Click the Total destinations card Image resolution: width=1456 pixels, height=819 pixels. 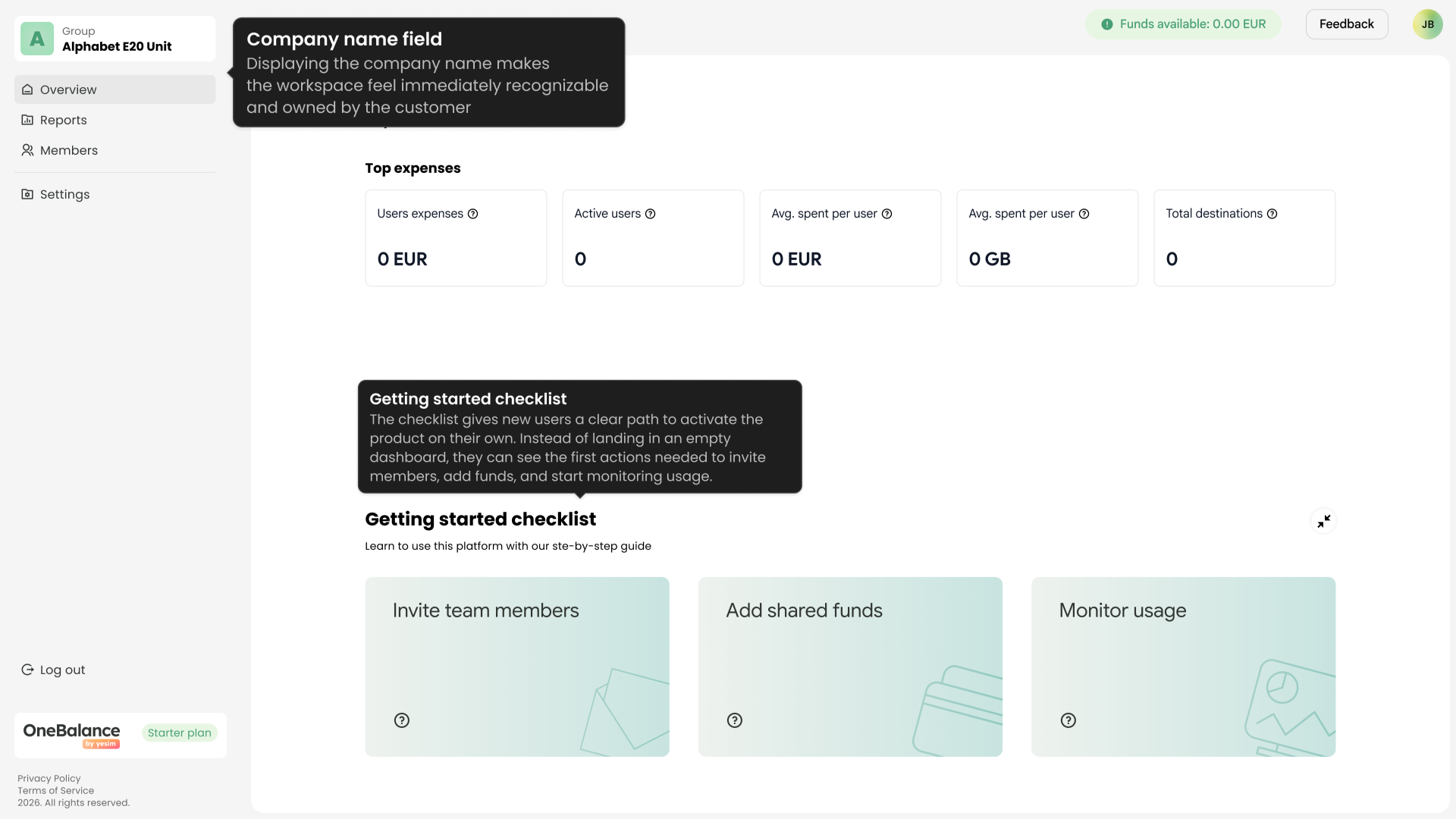pyautogui.click(x=1244, y=238)
